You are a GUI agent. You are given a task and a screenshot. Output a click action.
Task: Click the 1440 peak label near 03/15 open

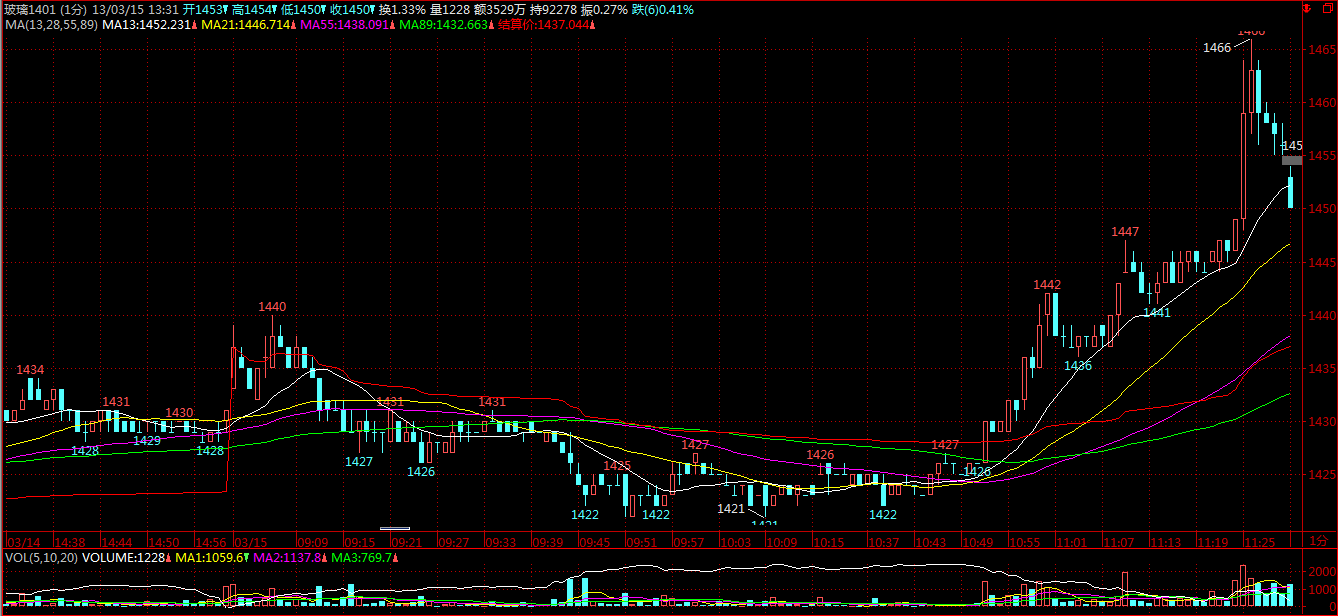272,307
